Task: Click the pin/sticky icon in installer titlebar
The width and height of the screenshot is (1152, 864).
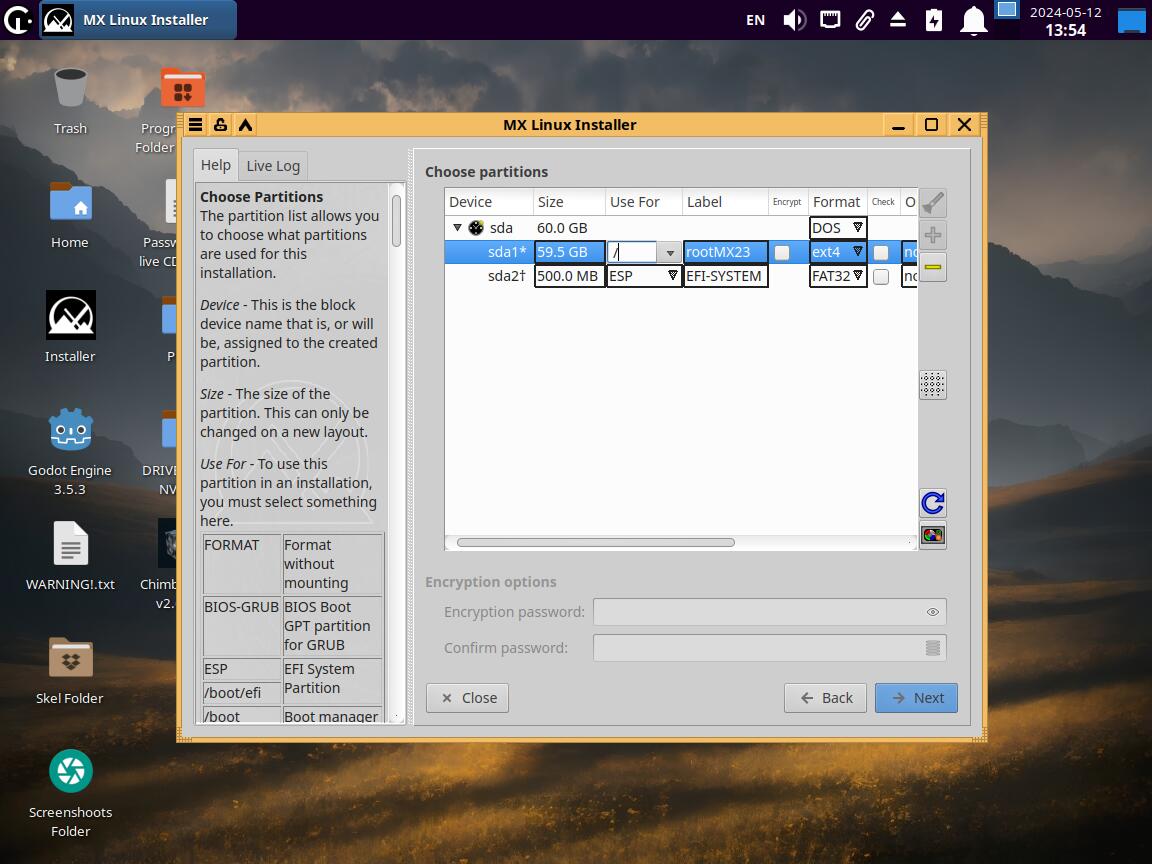Action: tap(220, 125)
